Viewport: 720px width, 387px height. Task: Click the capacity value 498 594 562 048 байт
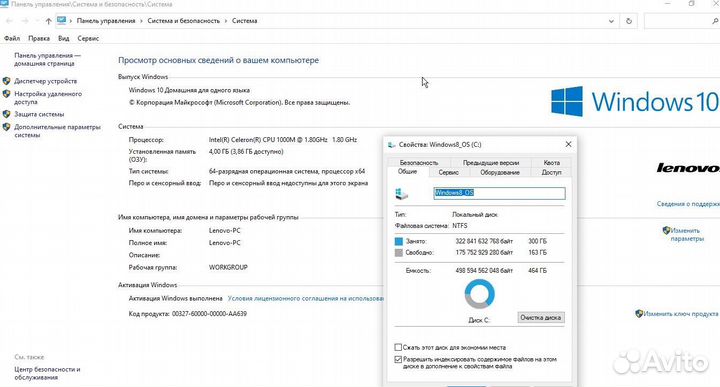(484, 271)
